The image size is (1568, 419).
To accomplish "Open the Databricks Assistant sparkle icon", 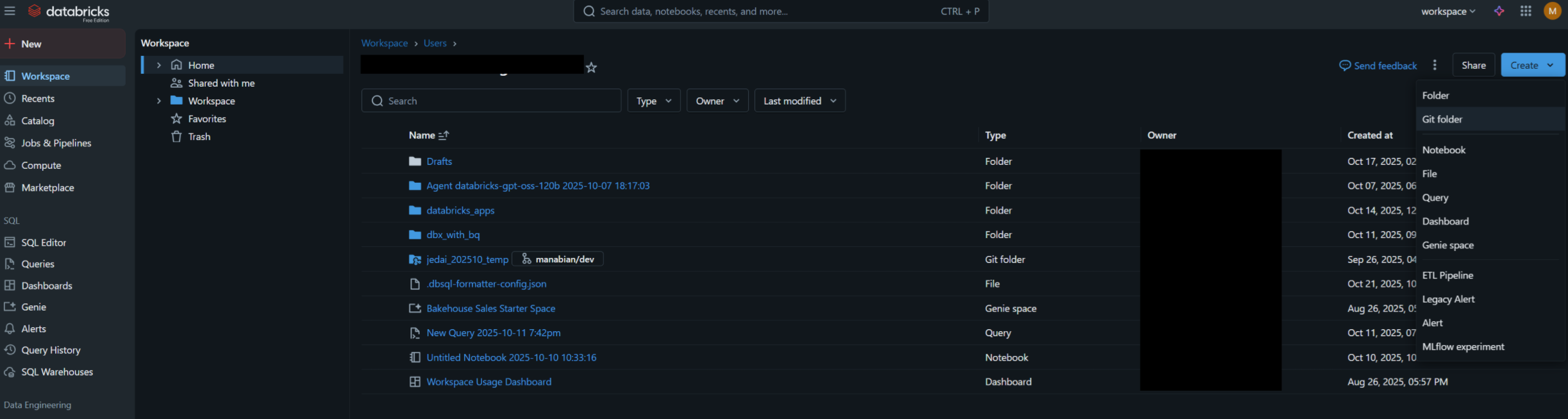I will click(1499, 11).
